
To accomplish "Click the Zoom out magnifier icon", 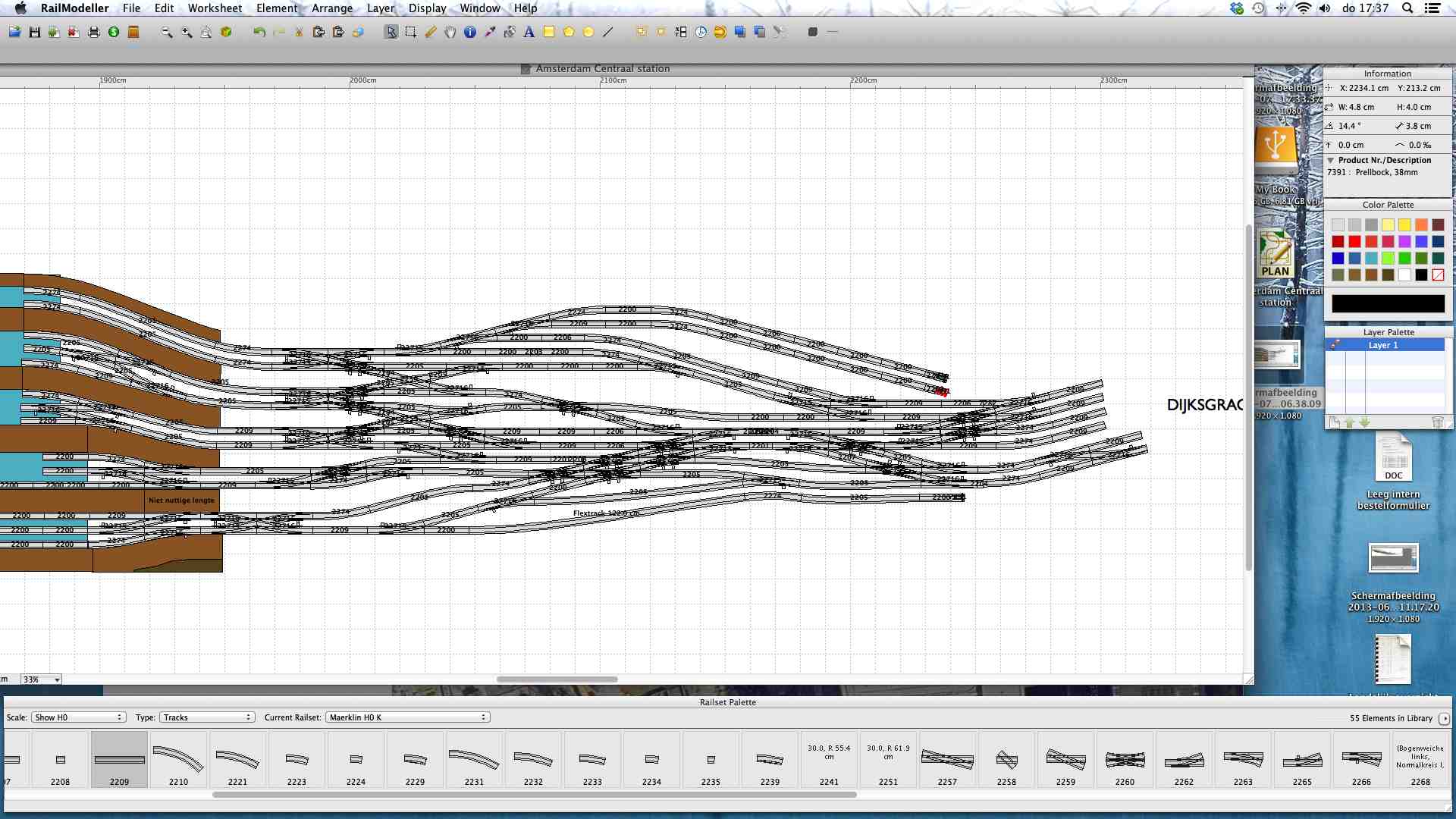I will pos(167,32).
